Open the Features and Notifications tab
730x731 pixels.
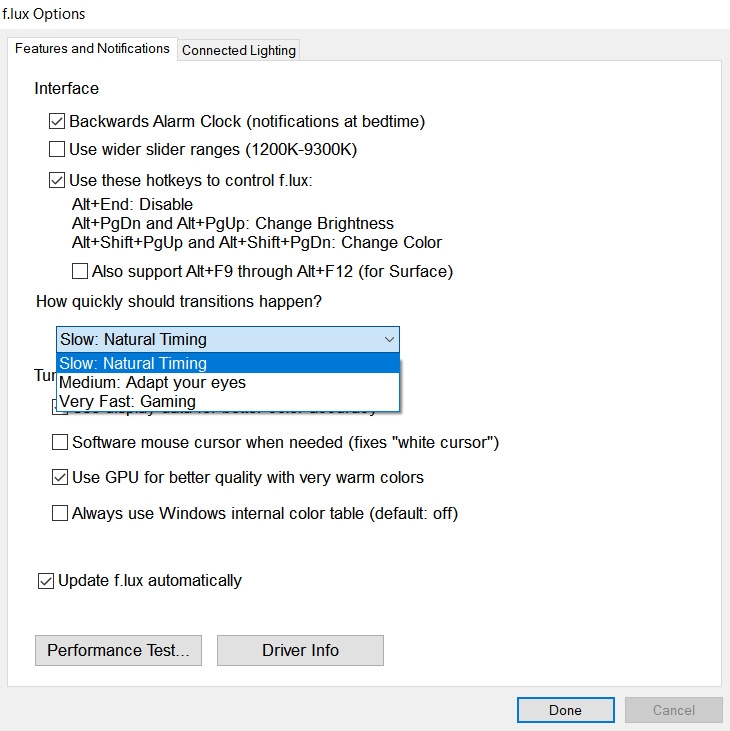(x=92, y=48)
